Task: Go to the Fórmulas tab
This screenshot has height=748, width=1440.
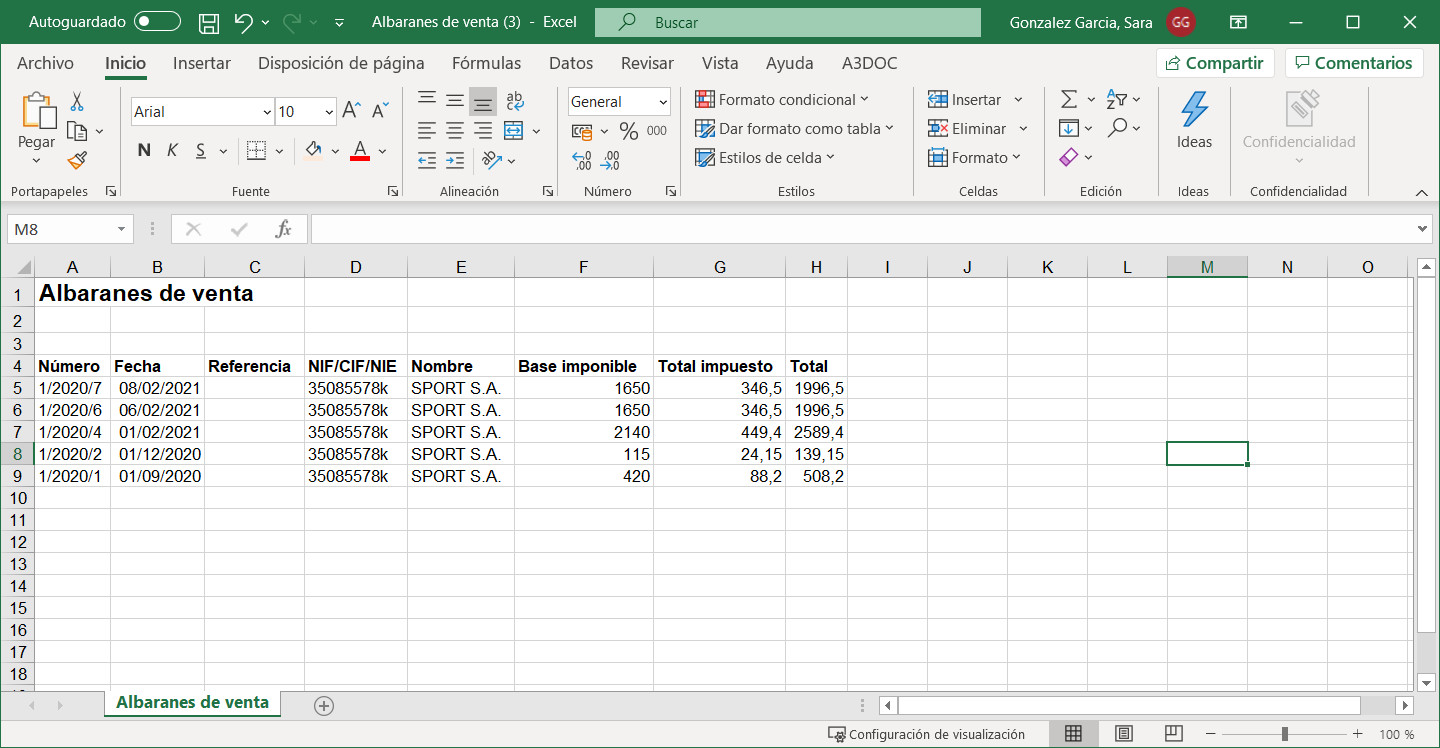Action: [486, 63]
